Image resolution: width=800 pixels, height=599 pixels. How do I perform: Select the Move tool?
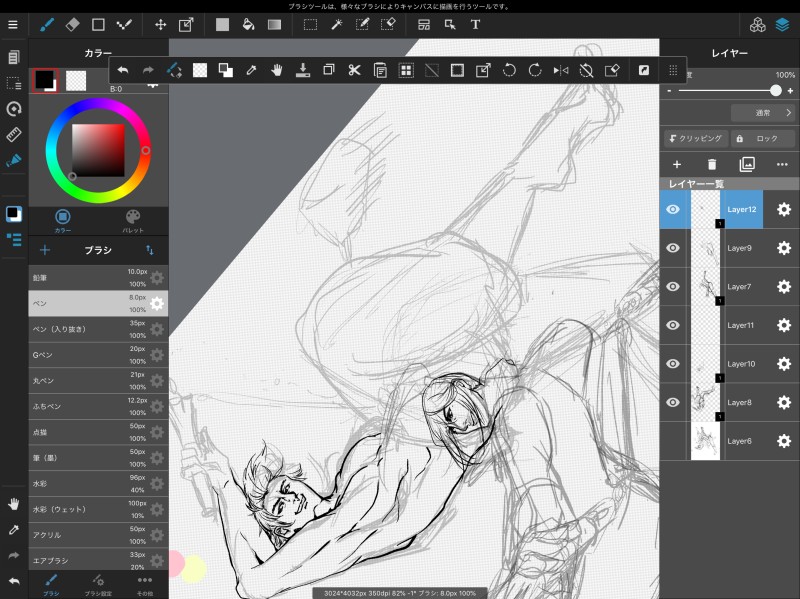[160, 24]
